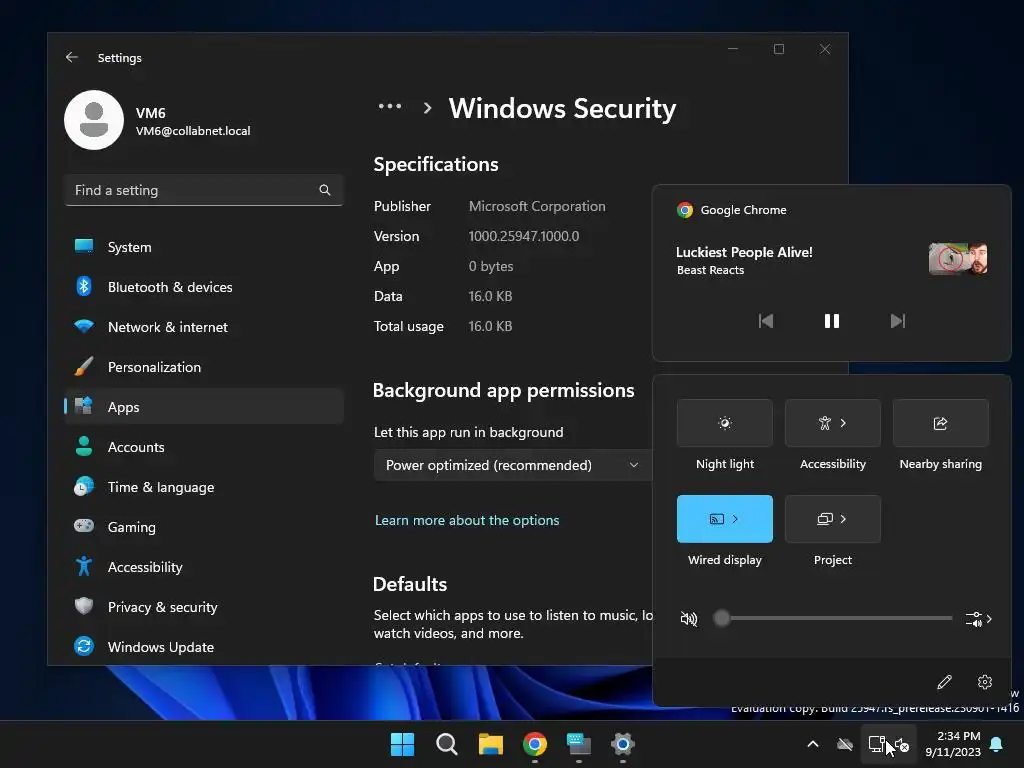1024x768 pixels.
Task: Focus the Find a setting search box
Action: (204, 190)
